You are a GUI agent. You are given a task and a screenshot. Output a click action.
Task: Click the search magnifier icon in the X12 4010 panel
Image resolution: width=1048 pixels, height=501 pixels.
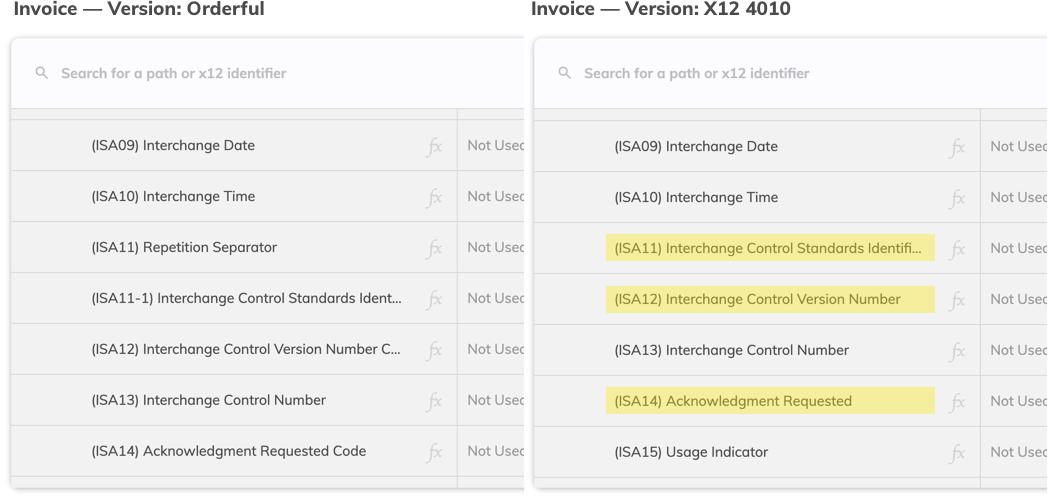[565, 73]
